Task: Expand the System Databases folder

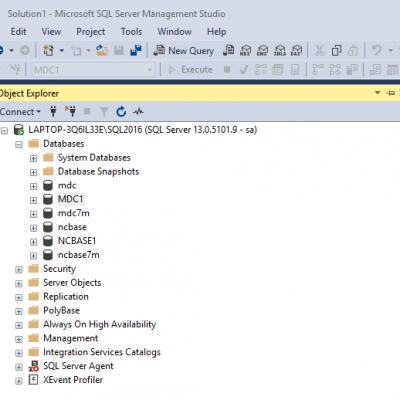Action: click(x=33, y=158)
